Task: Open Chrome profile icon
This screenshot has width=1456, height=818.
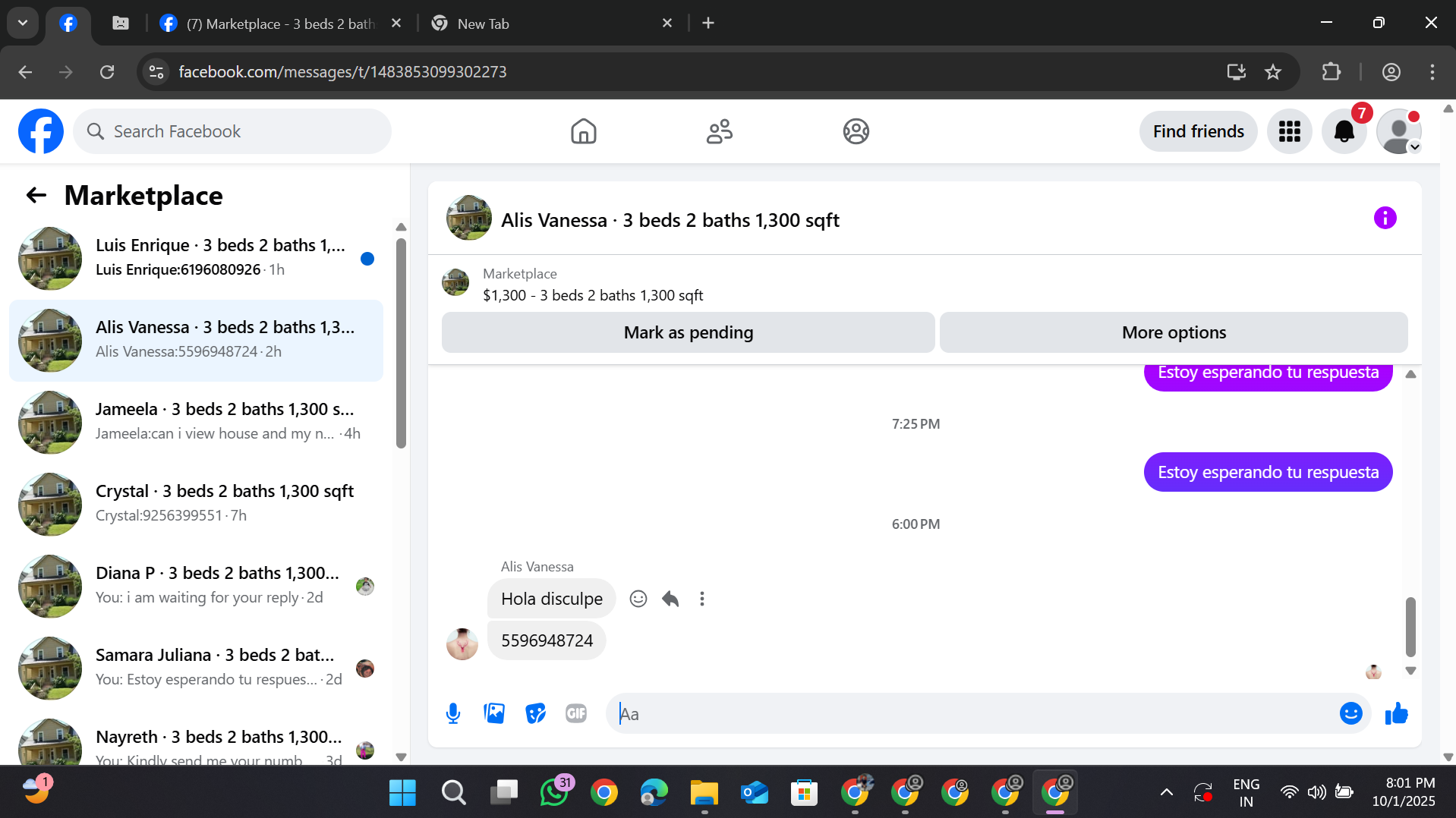Action: point(1391,72)
